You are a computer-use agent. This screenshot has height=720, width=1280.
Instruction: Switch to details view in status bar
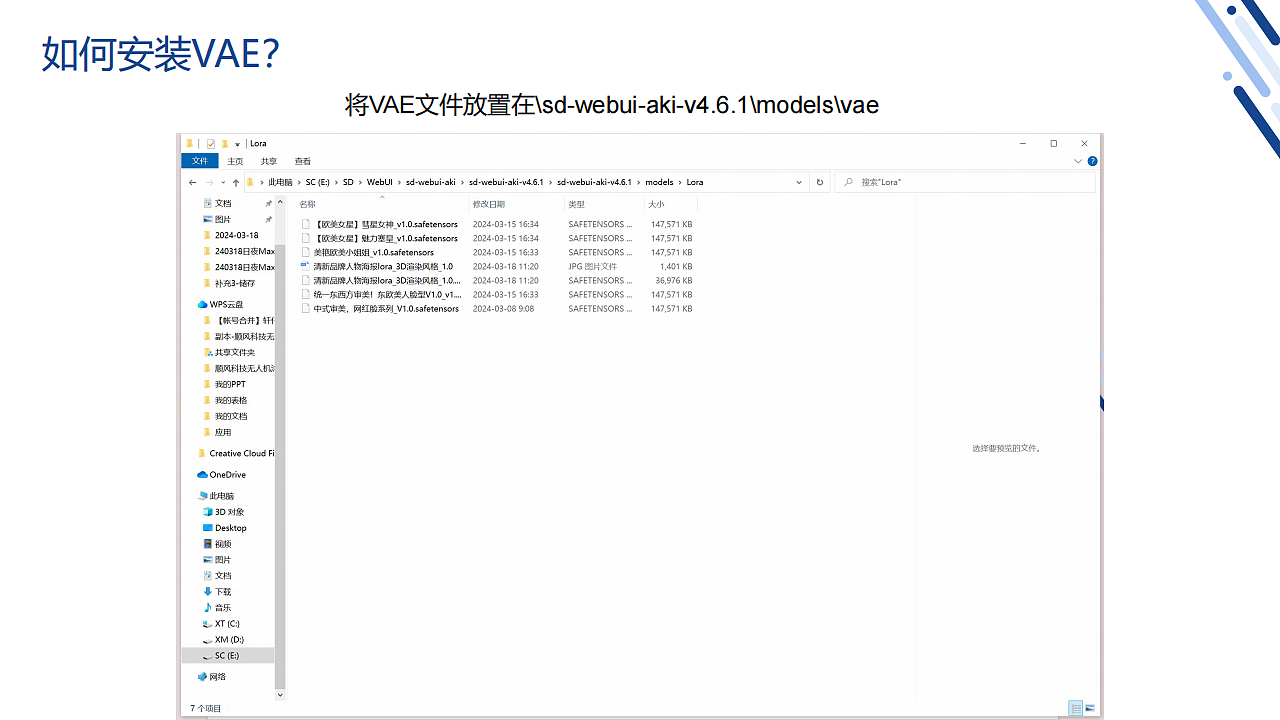pos(1075,707)
